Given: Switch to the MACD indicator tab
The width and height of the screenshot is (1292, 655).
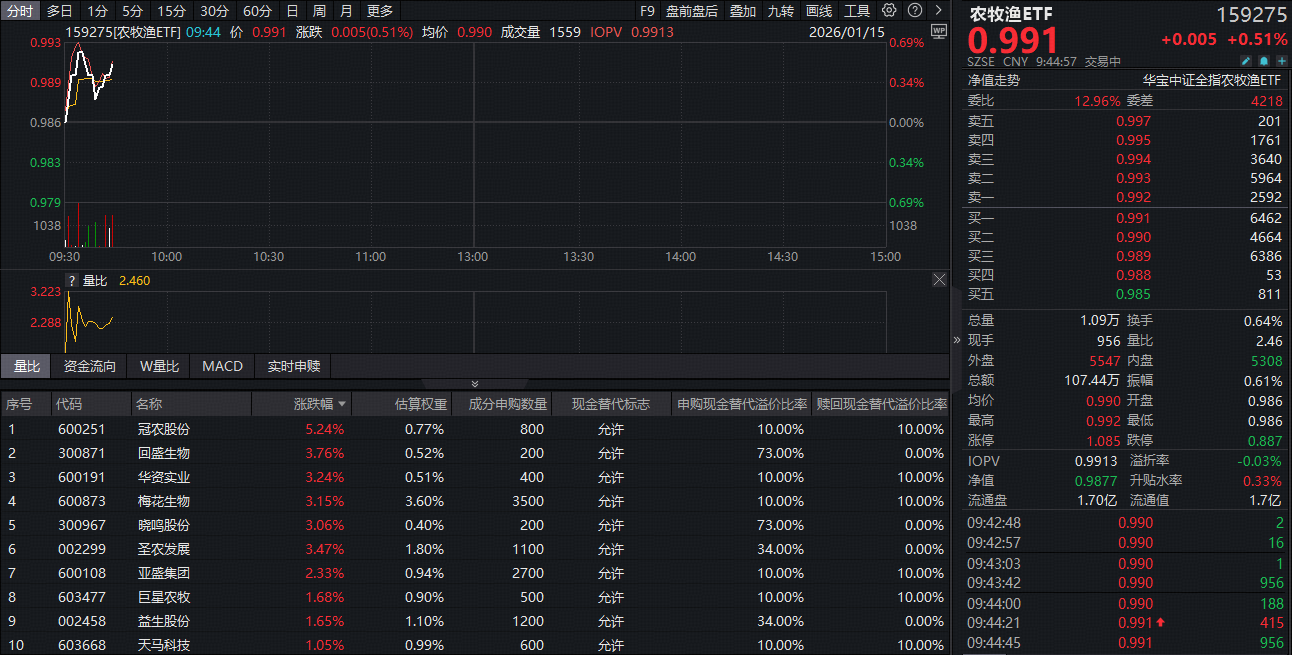Looking at the screenshot, I should pyautogui.click(x=222, y=366).
